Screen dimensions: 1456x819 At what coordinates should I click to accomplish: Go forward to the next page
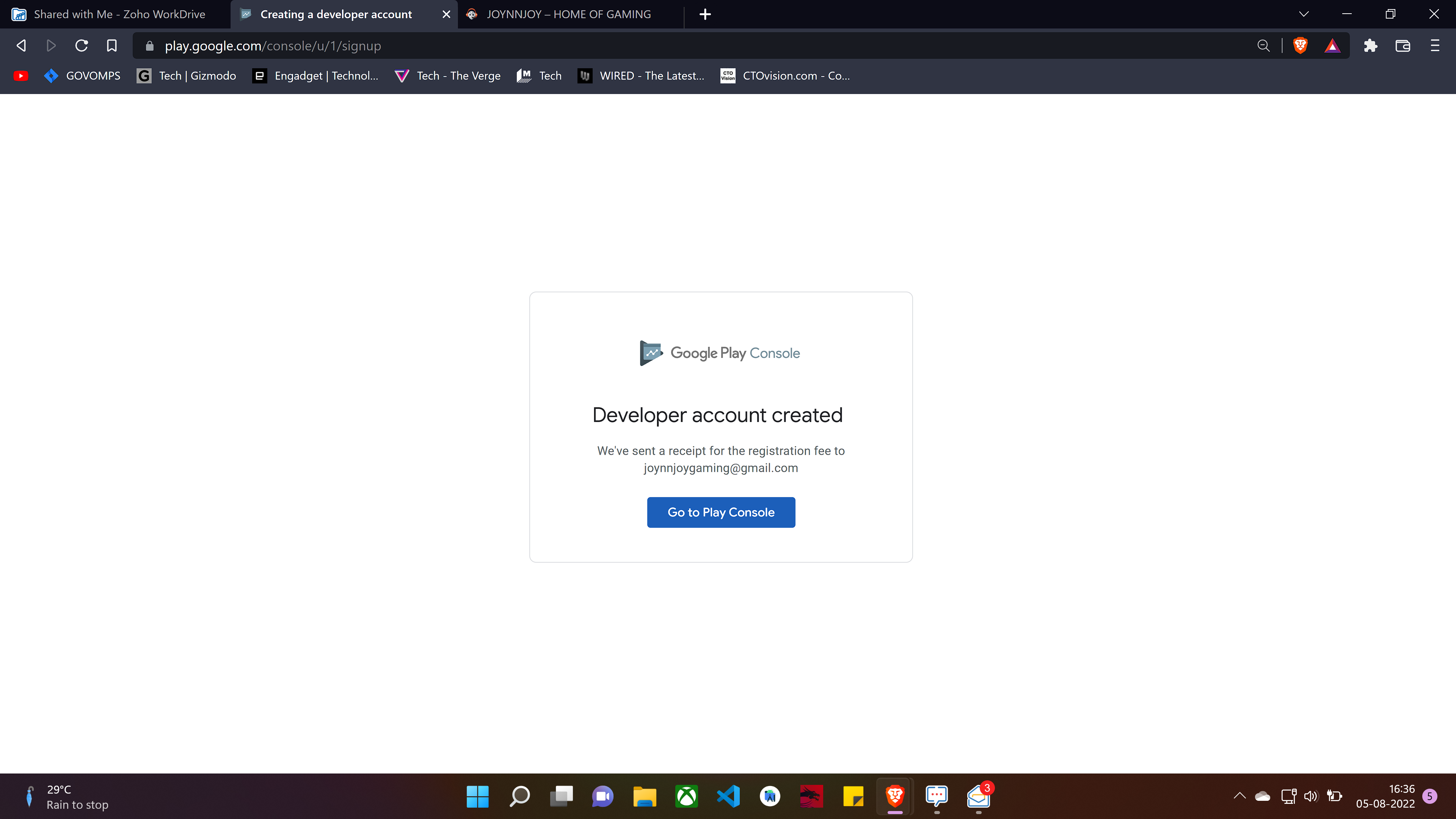pyautogui.click(x=51, y=46)
